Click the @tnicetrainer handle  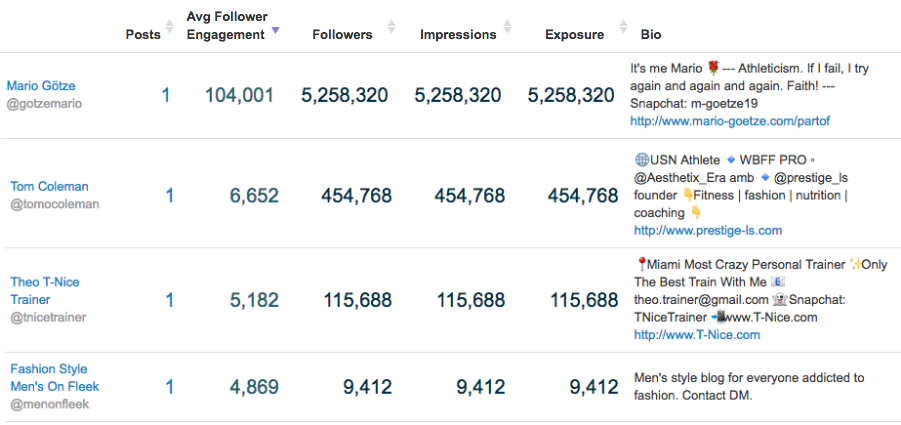tap(48, 318)
